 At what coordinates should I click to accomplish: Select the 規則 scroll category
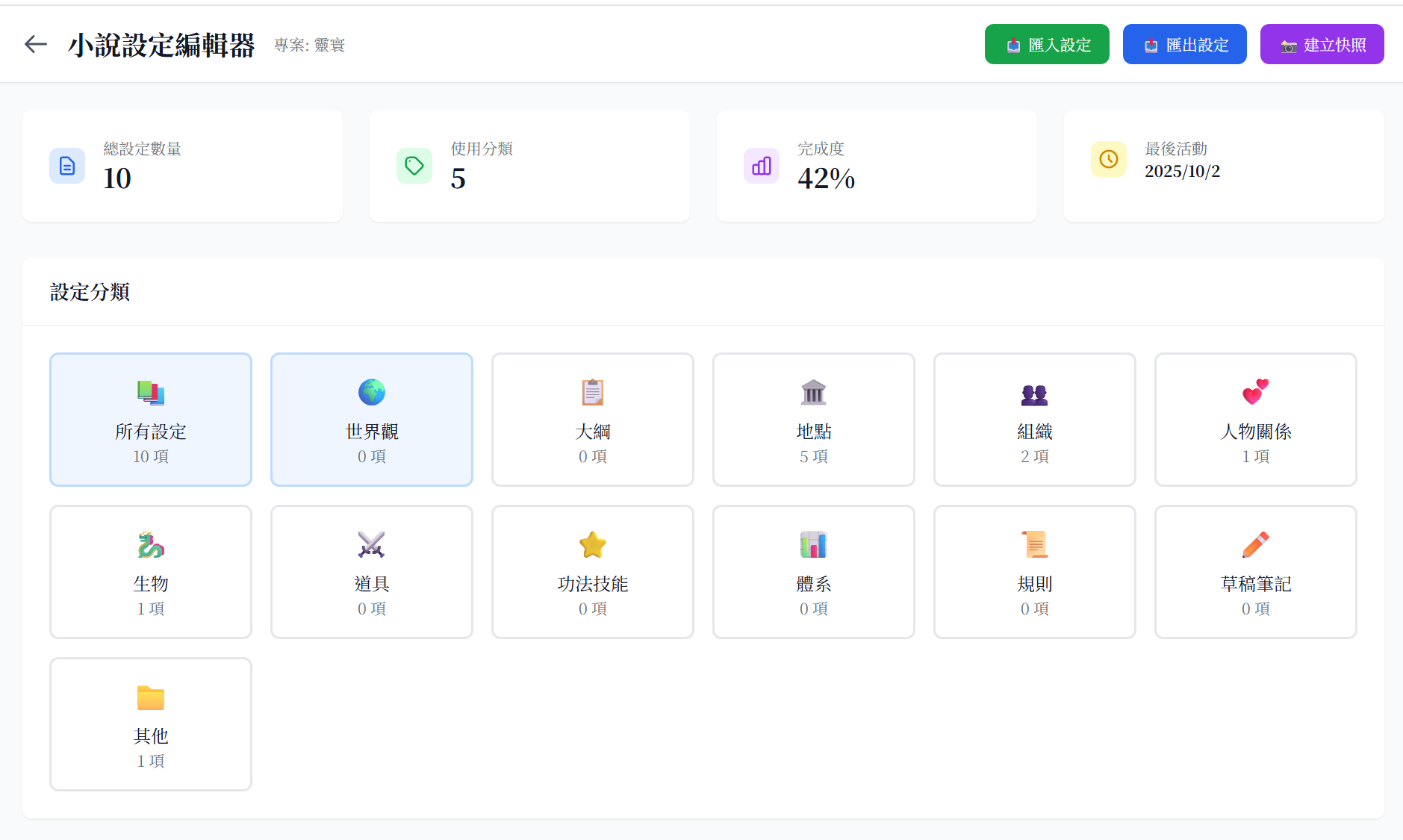click(x=1034, y=571)
